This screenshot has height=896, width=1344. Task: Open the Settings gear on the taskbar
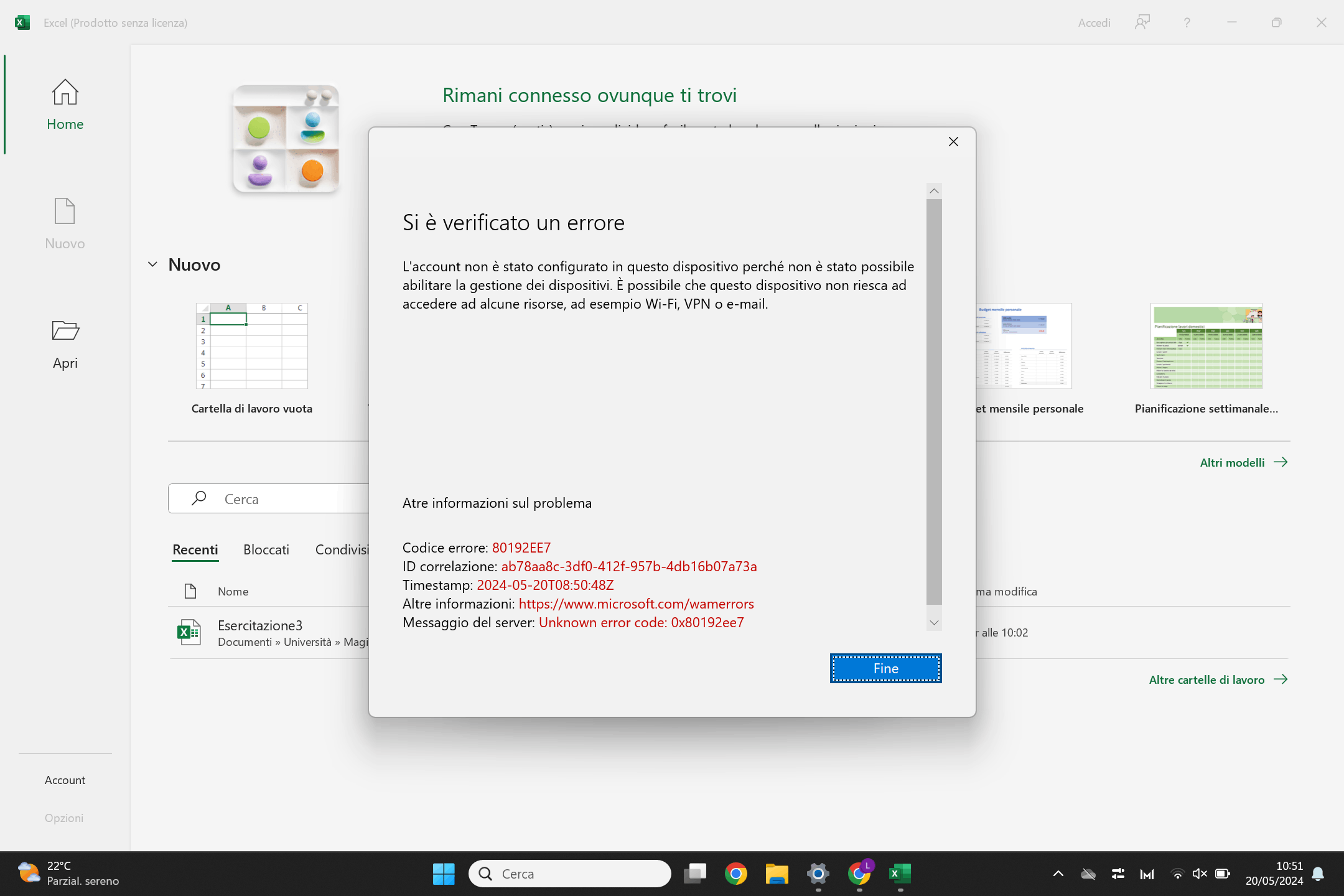tap(818, 874)
